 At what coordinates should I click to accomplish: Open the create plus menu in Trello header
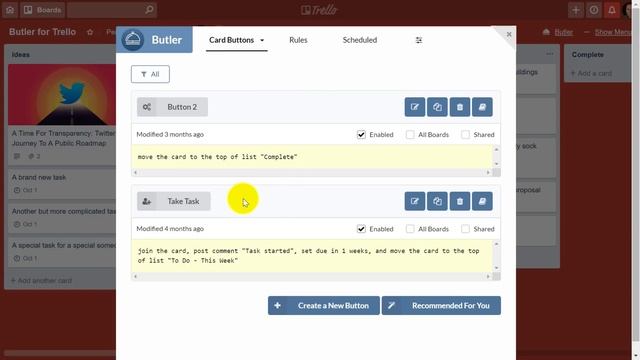576,10
